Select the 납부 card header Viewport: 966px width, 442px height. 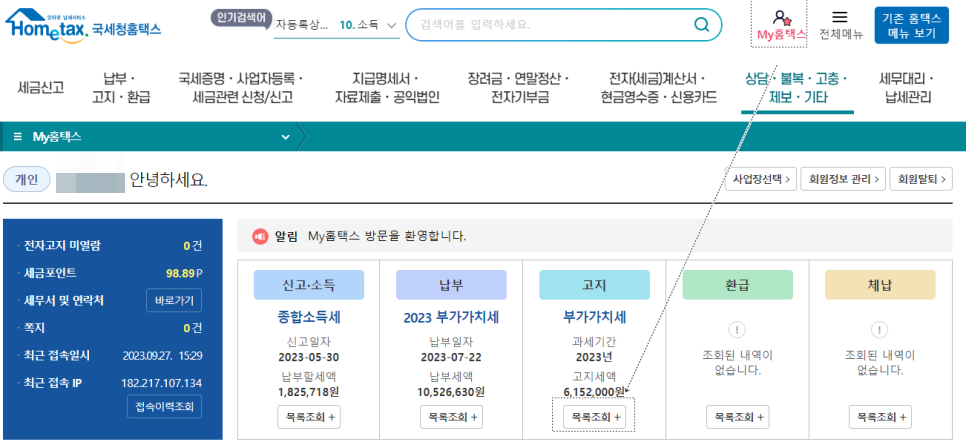[x=452, y=285]
